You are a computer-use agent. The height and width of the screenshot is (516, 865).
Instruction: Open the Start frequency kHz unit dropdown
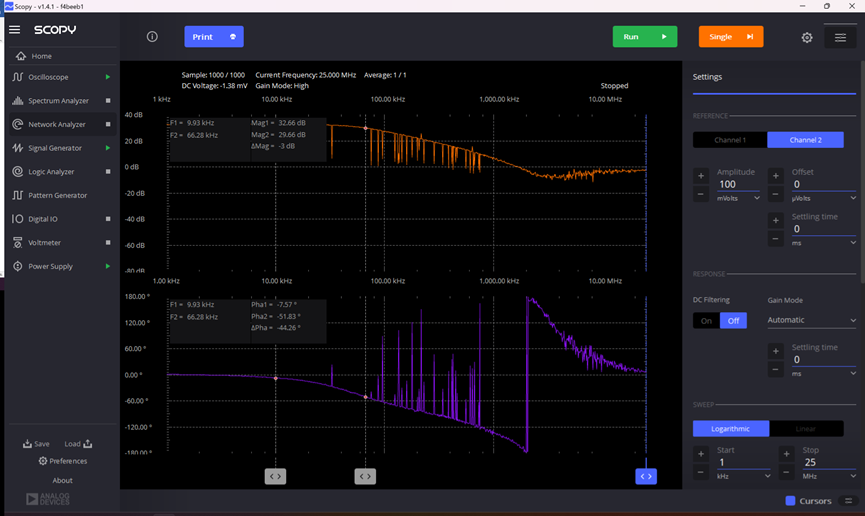point(743,476)
